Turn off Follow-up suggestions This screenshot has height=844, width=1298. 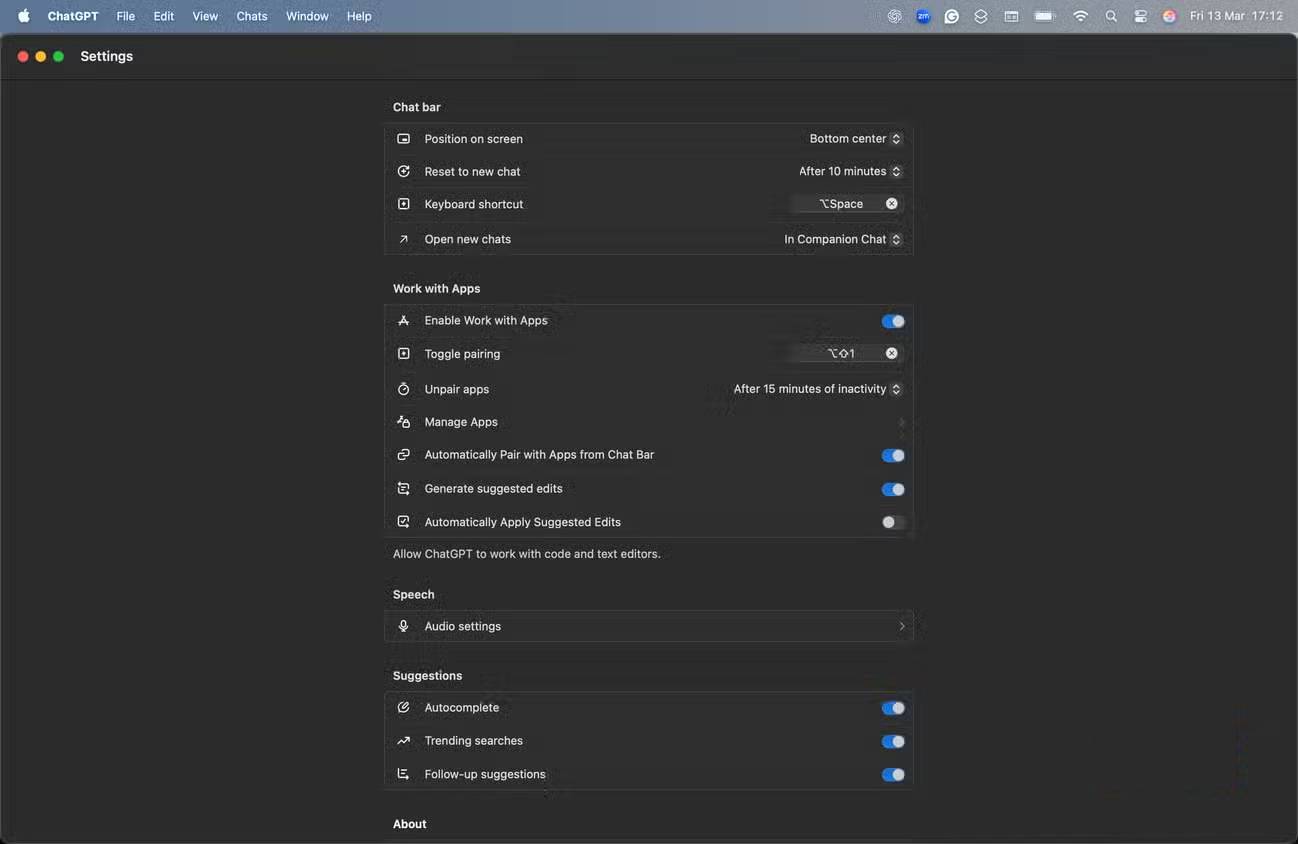[x=892, y=775]
